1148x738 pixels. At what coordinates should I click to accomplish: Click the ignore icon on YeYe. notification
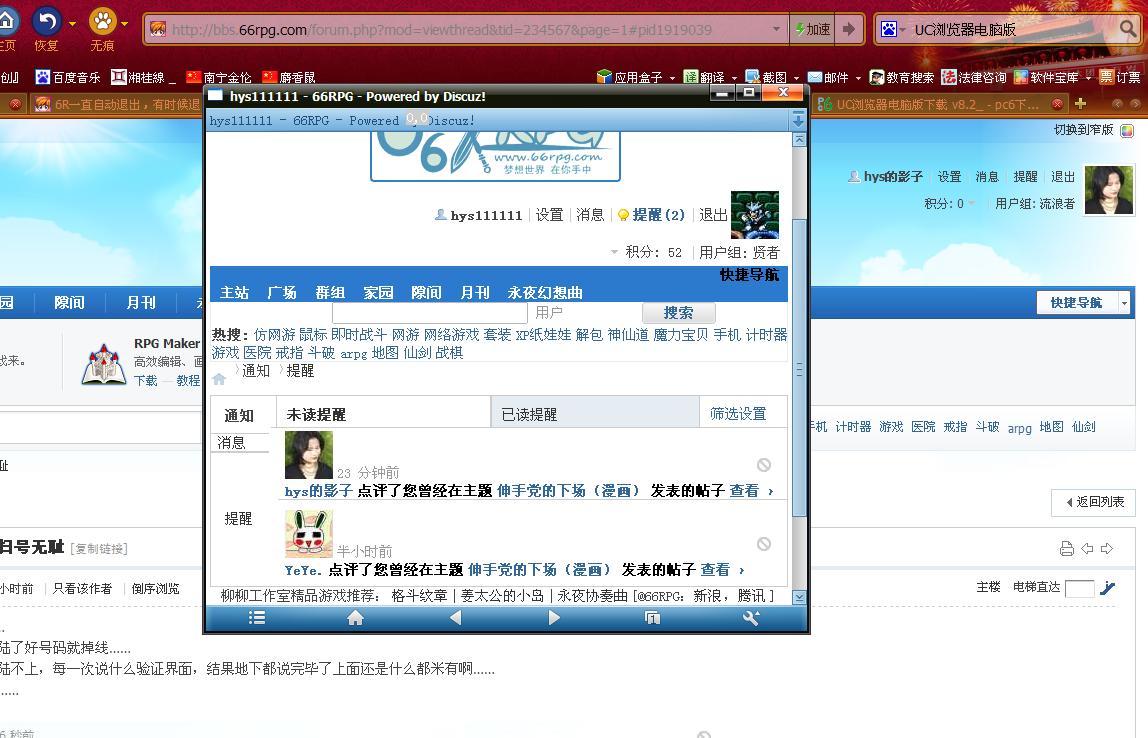point(764,544)
